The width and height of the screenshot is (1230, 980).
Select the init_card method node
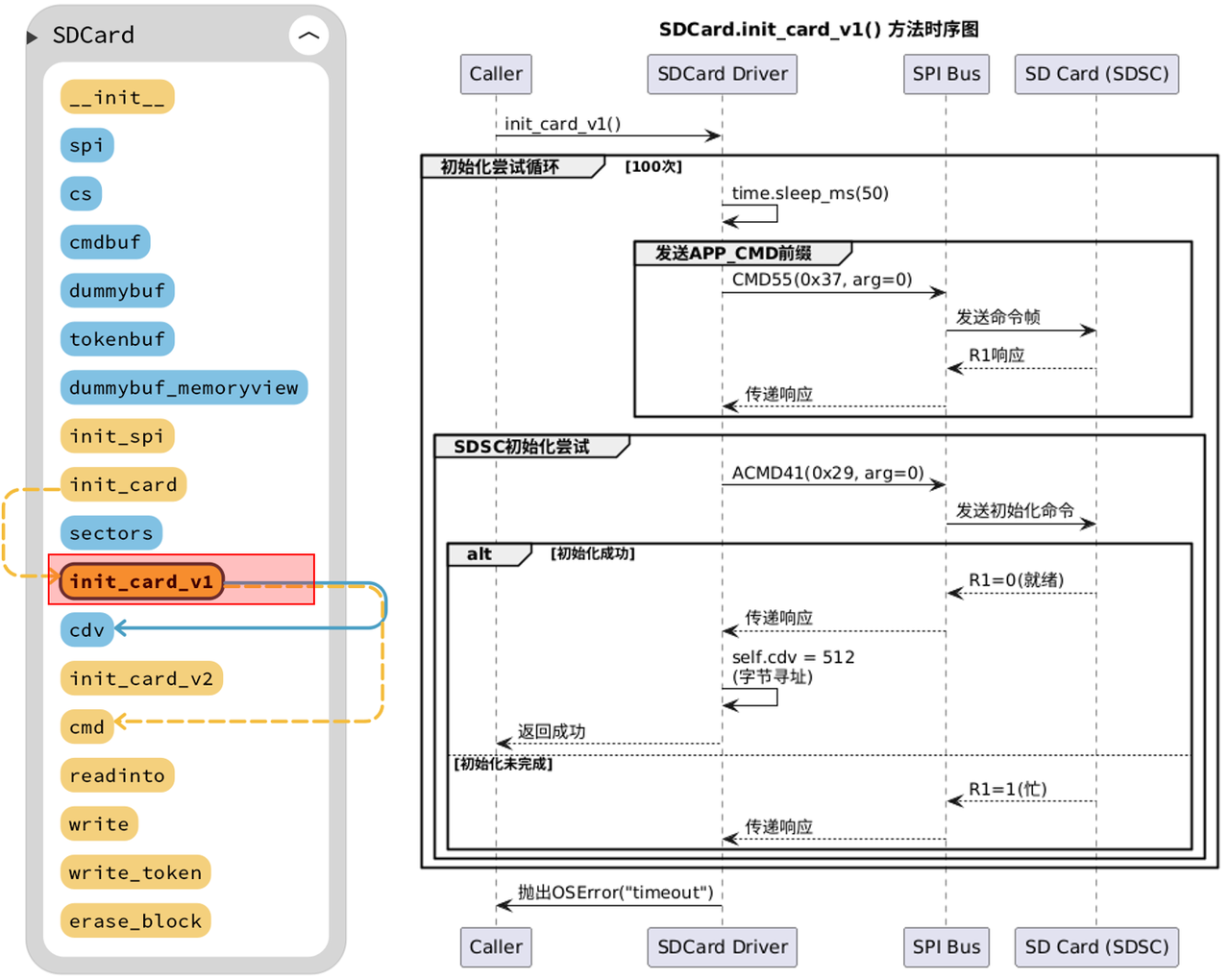coord(123,484)
